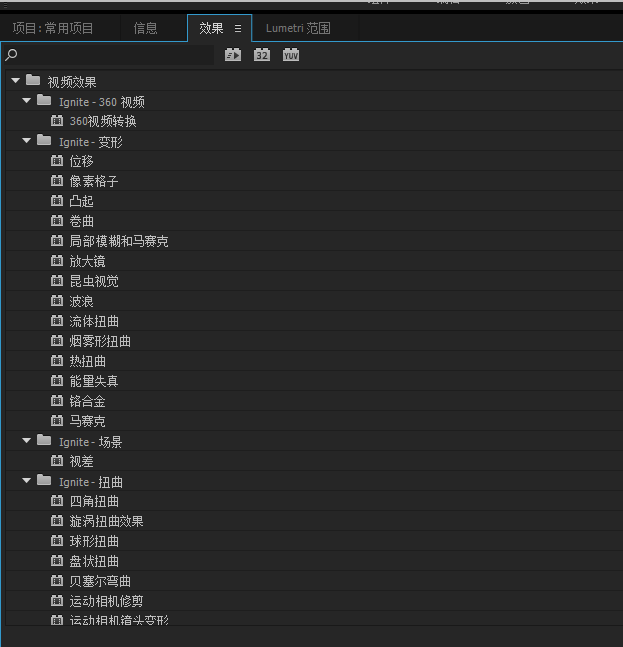Click the Ignite - 场景 folder icon
Viewport: 623px width, 647px height.
[44, 440]
